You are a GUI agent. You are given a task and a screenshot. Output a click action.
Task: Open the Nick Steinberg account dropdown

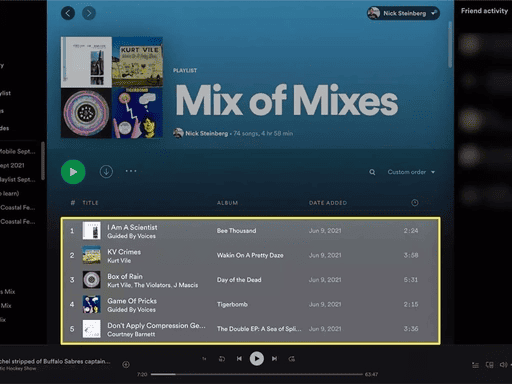pos(403,13)
